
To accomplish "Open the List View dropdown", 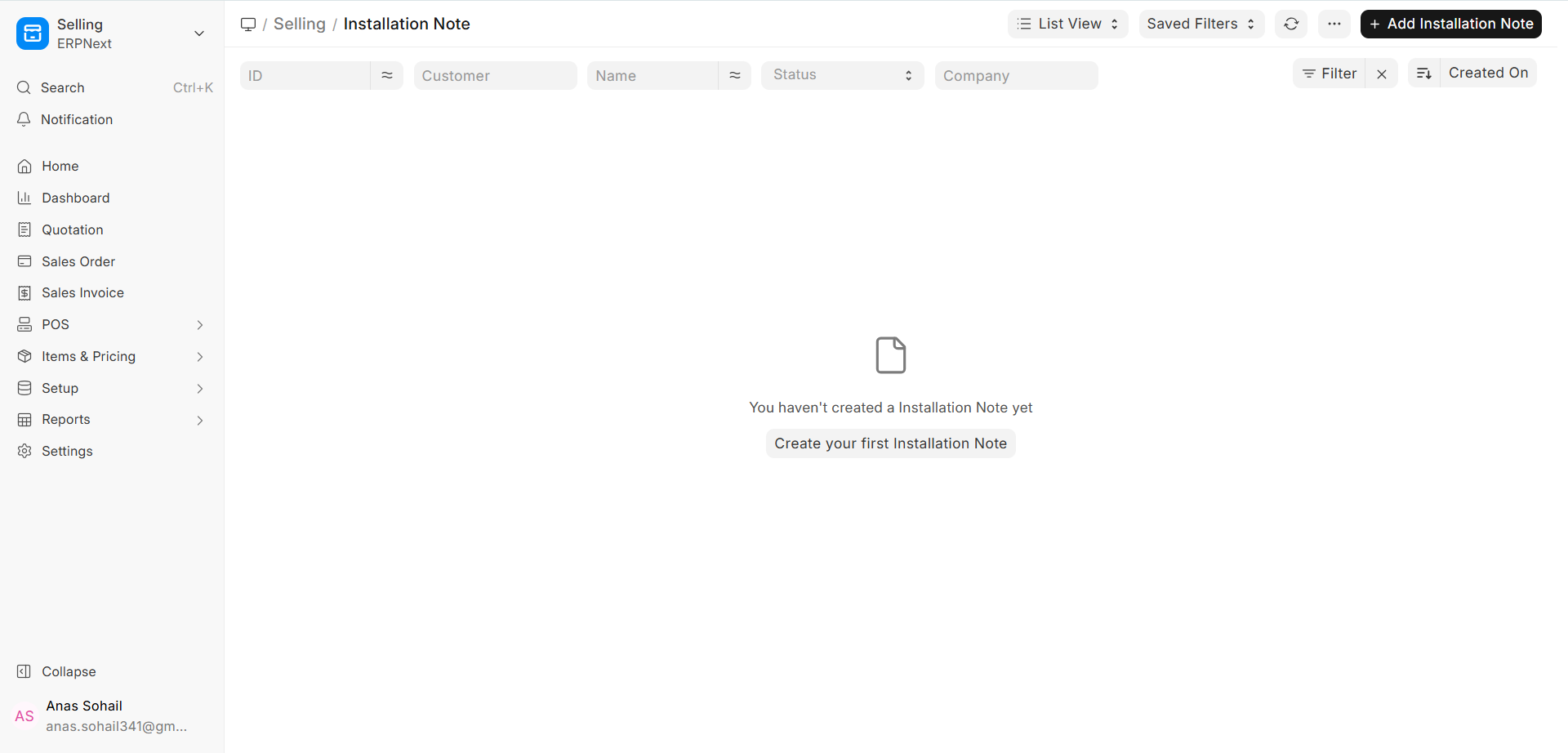I will click(1067, 25).
